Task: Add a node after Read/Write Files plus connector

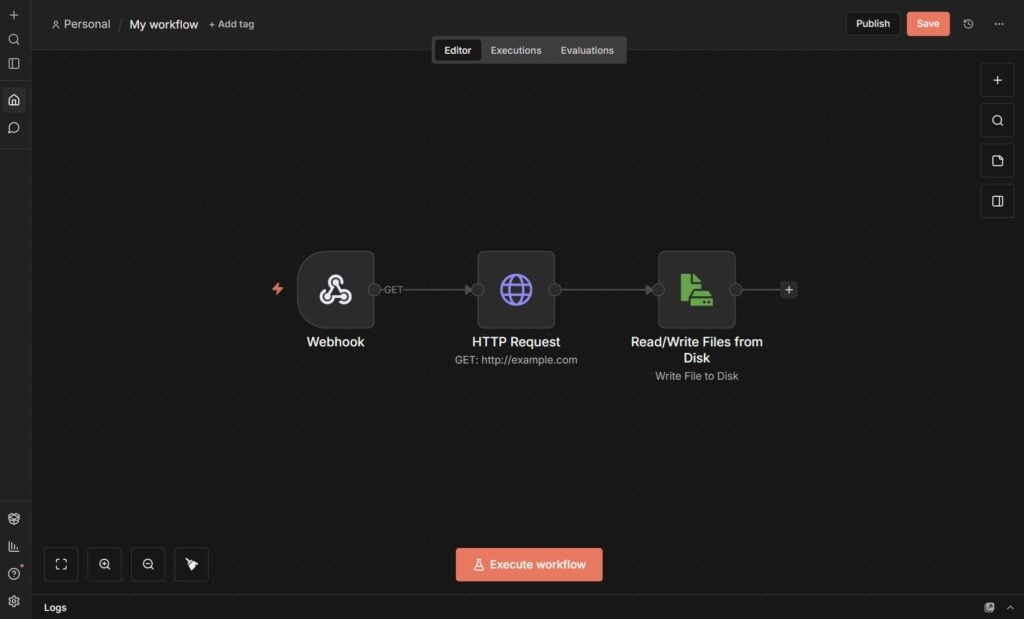Action: pos(789,290)
